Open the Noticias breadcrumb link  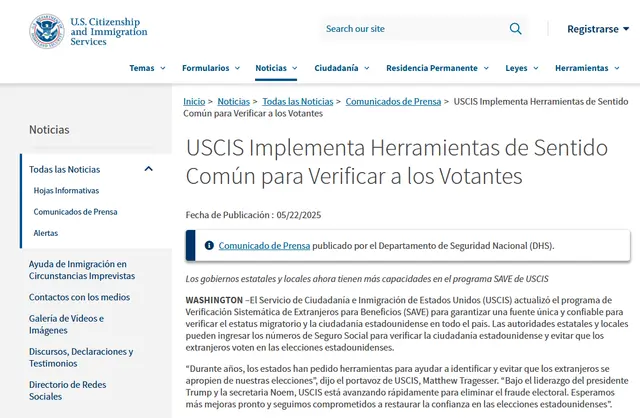point(233,101)
